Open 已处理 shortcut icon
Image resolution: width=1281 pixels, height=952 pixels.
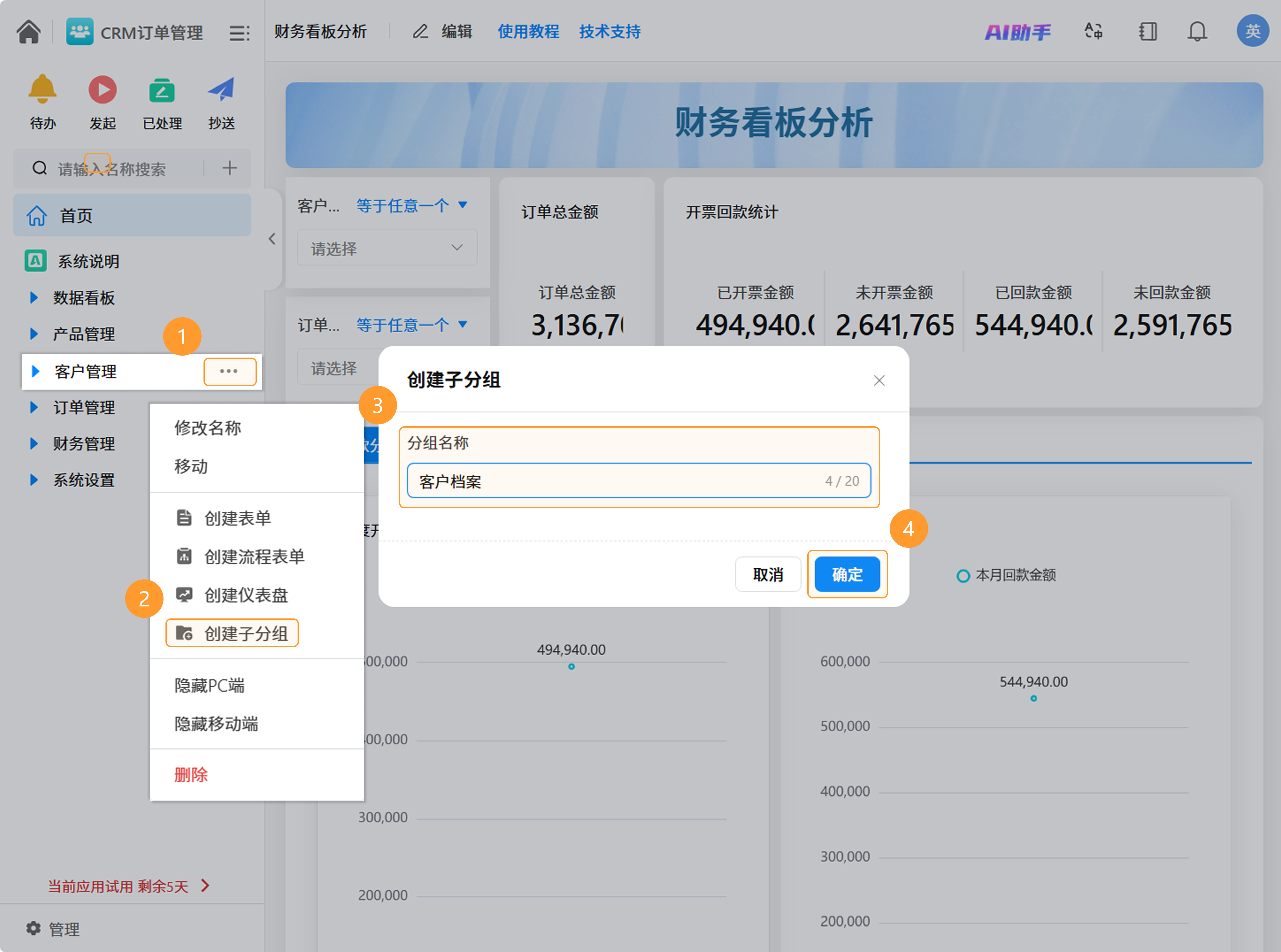click(x=162, y=90)
